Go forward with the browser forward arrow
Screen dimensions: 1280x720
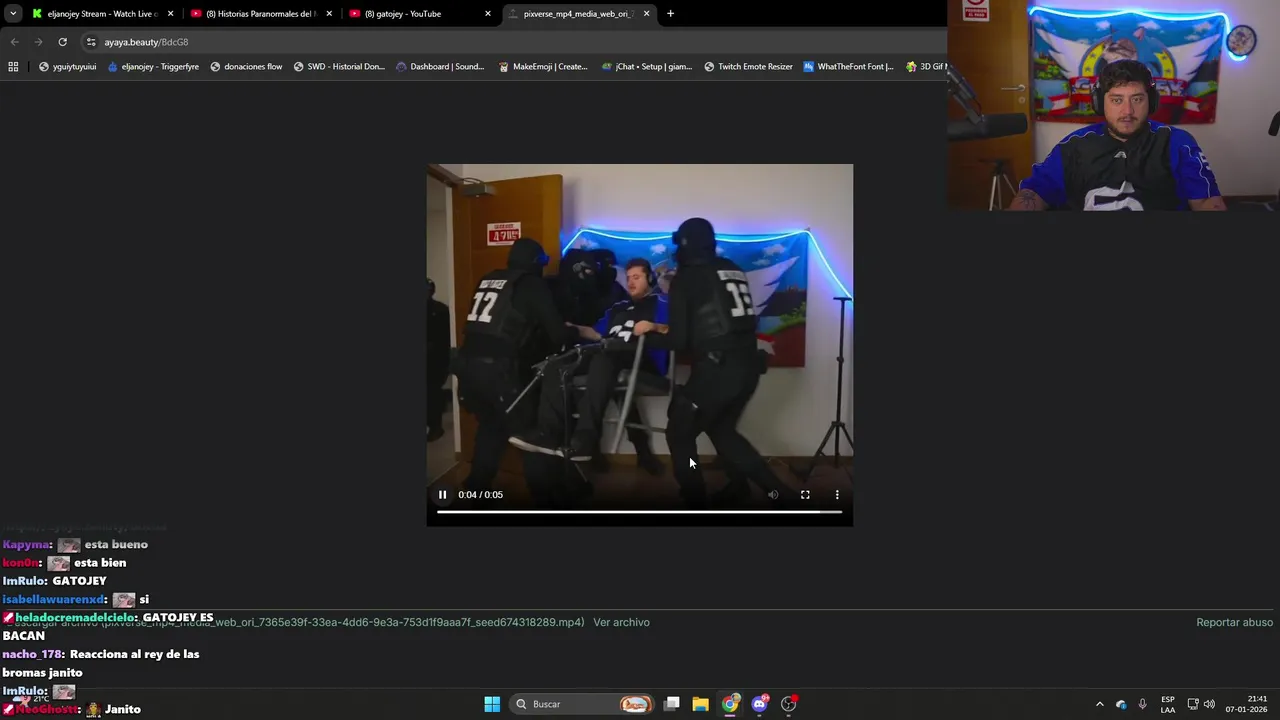(38, 42)
